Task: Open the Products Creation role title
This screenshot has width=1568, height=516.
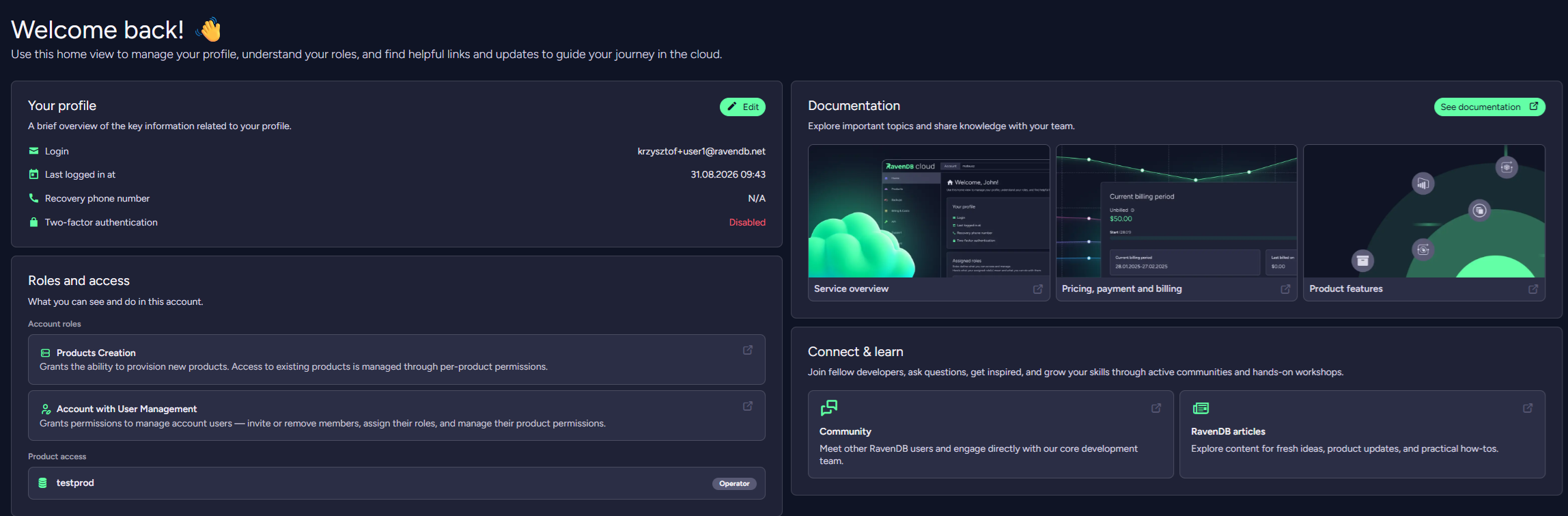Action: [96, 353]
